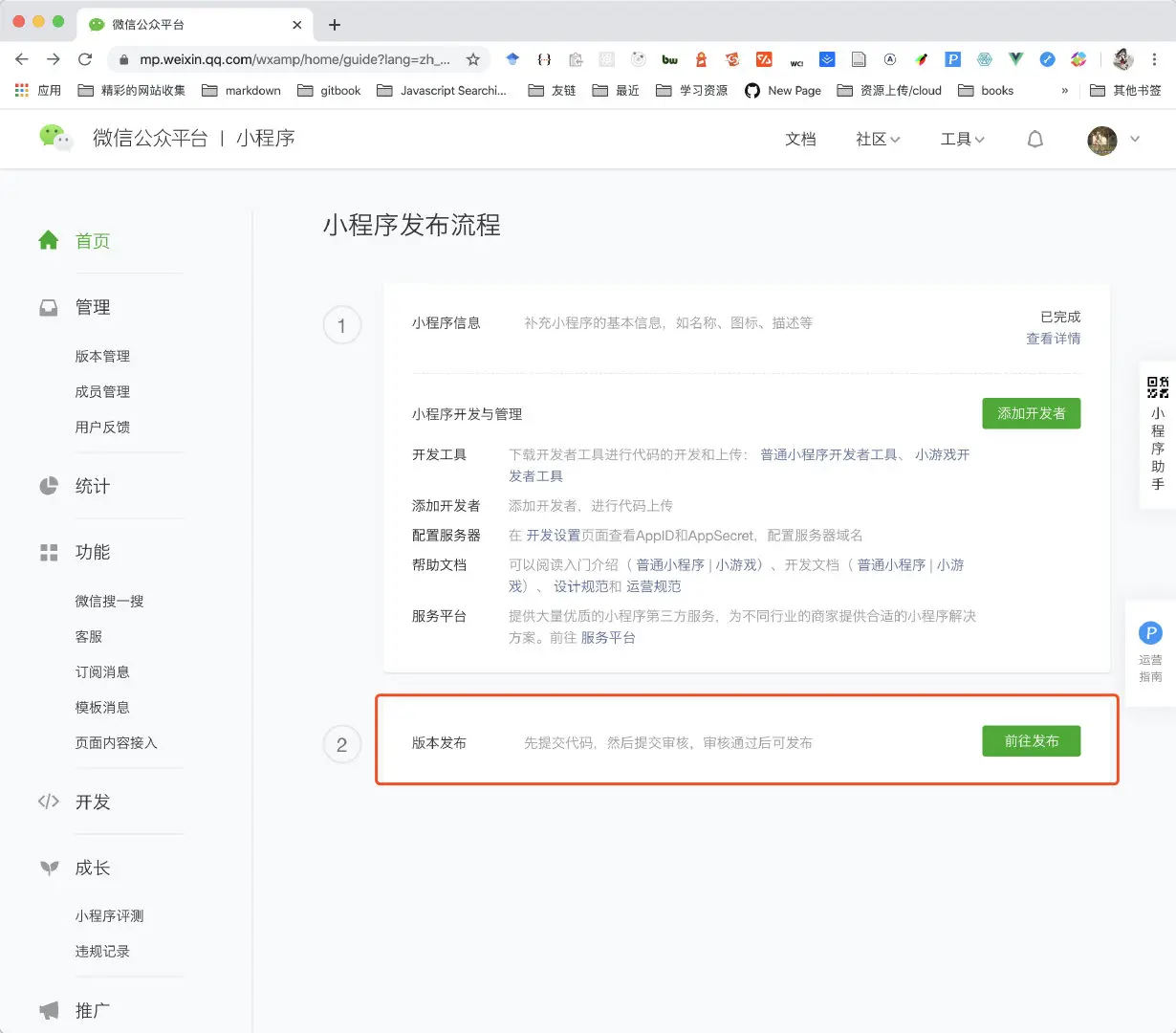This screenshot has width=1176, height=1033.
Task: Click the 统计 pie chart icon
Action: 49,486
